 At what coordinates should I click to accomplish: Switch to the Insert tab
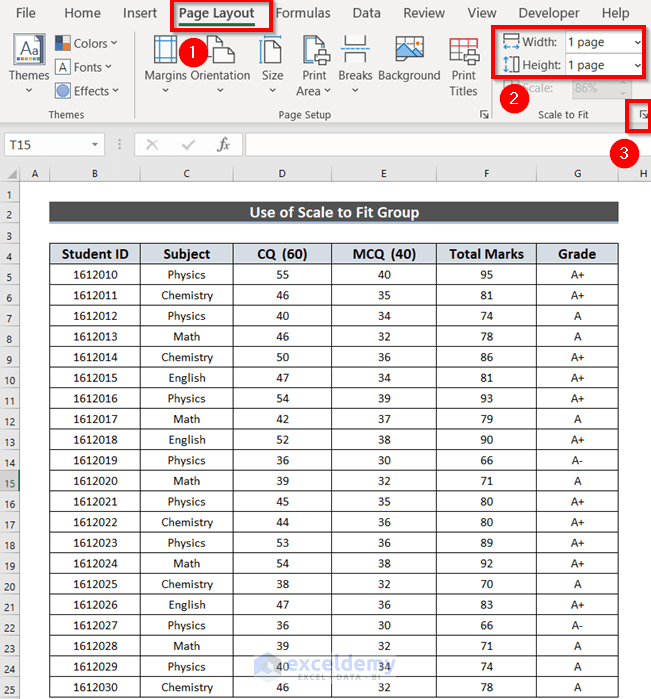(x=140, y=13)
